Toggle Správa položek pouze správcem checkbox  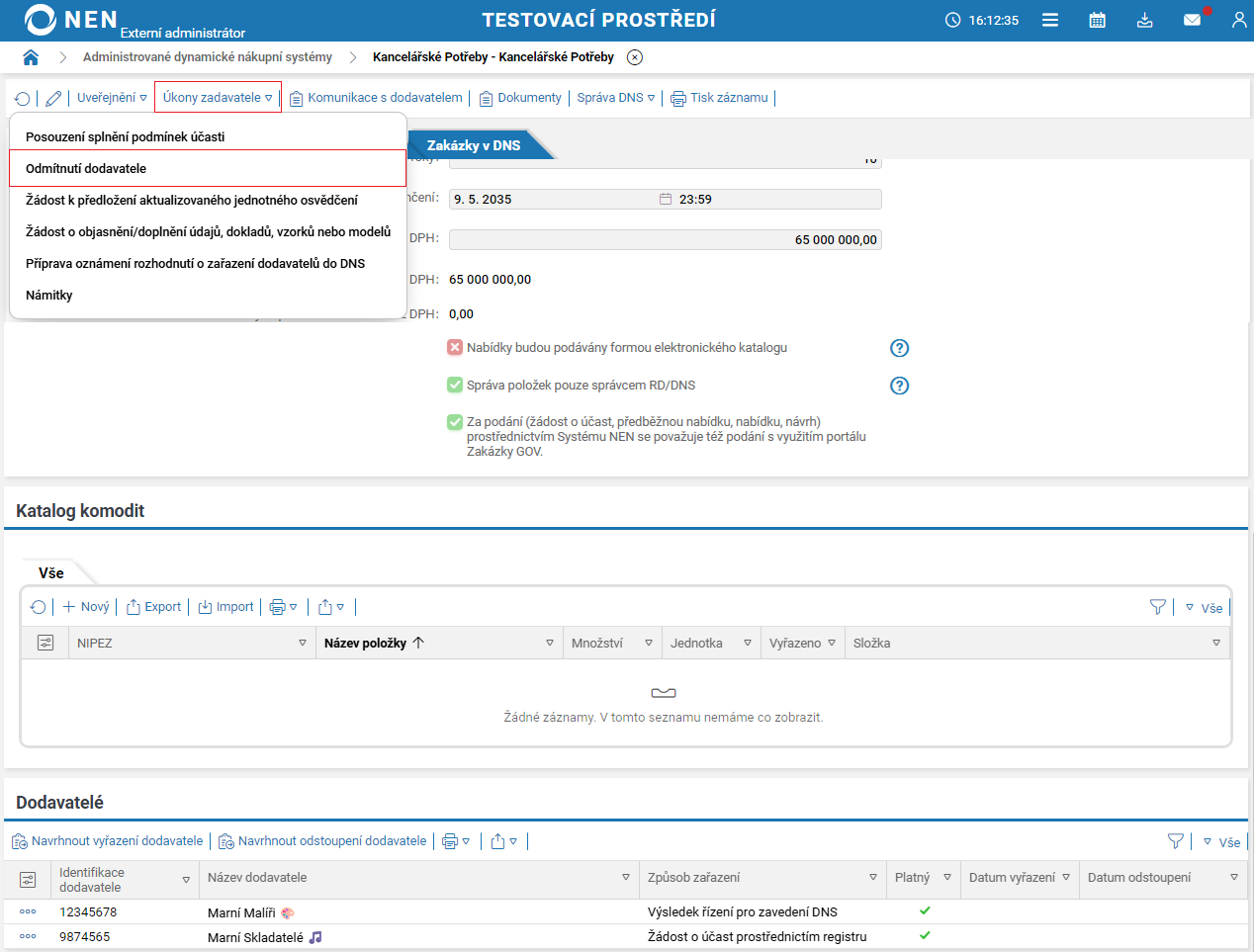click(455, 385)
